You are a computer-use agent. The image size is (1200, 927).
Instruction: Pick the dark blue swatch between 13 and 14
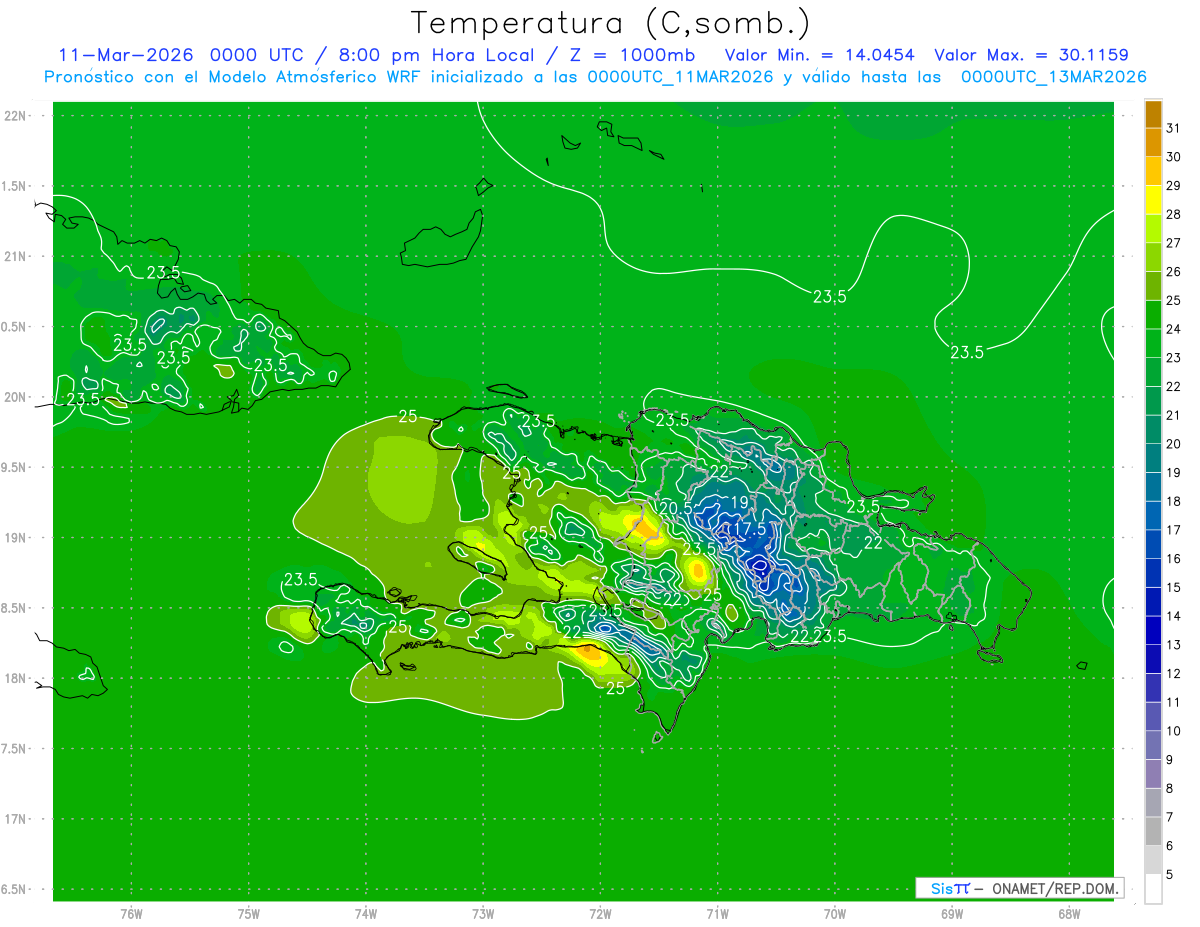click(1153, 631)
